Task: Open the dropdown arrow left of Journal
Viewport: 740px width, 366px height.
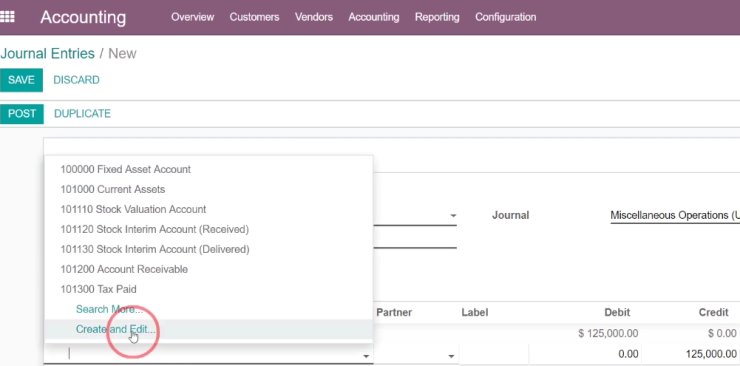Action: pos(453,216)
